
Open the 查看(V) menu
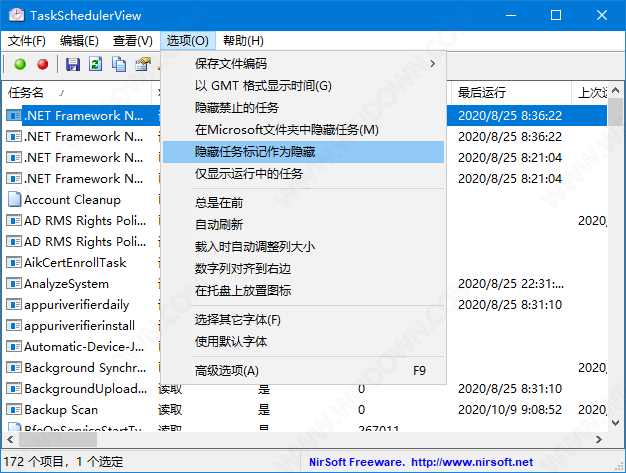[x=132, y=41]
